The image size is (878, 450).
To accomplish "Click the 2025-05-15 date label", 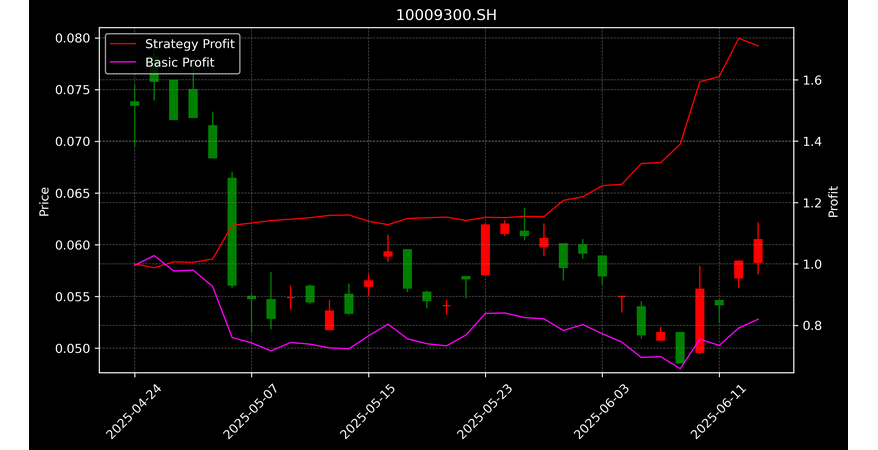I will [x=367, y=412].
